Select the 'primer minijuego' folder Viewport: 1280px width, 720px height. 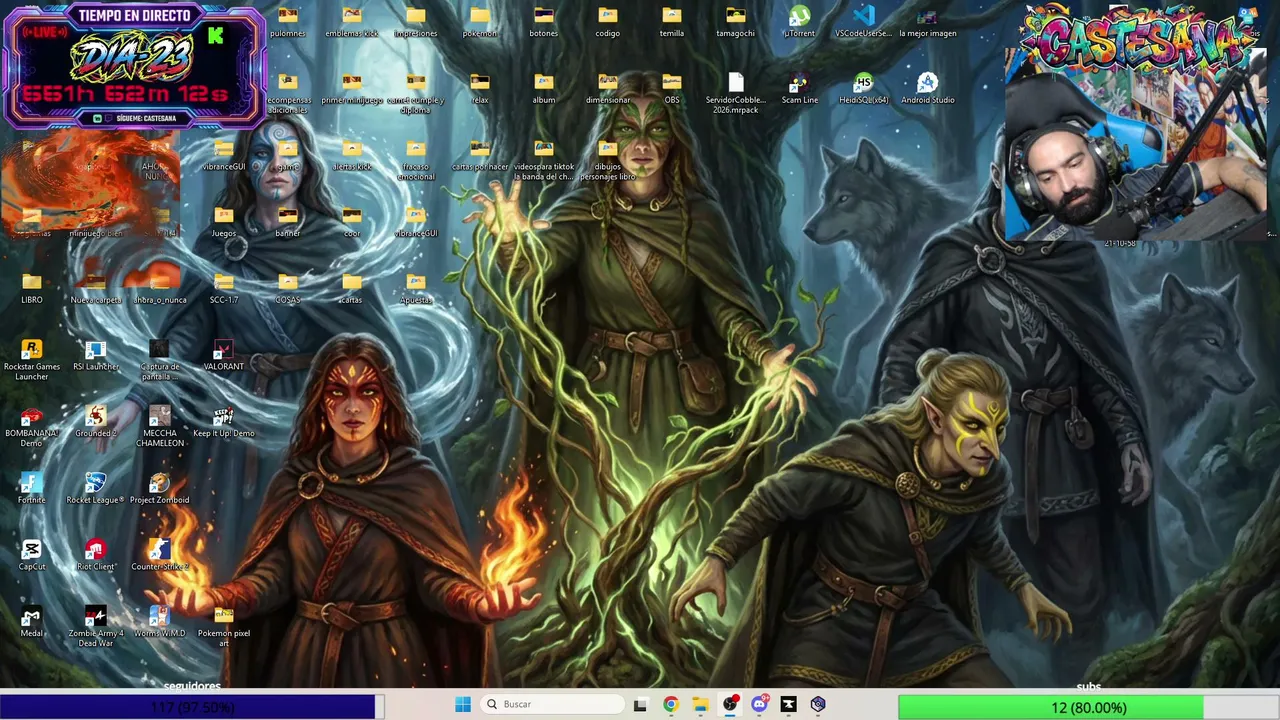click(x=352, y=89)
